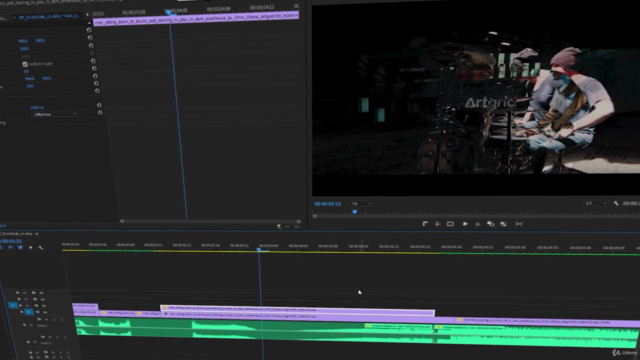Toggle the lock on the Audio 1 track

[x=24, y=325]
